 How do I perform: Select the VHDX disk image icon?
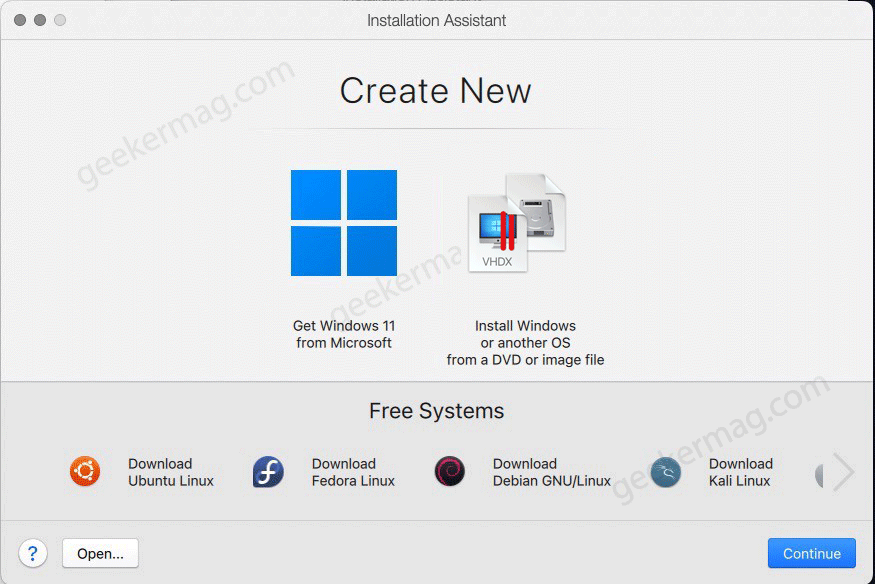click(x=517, y=223)
